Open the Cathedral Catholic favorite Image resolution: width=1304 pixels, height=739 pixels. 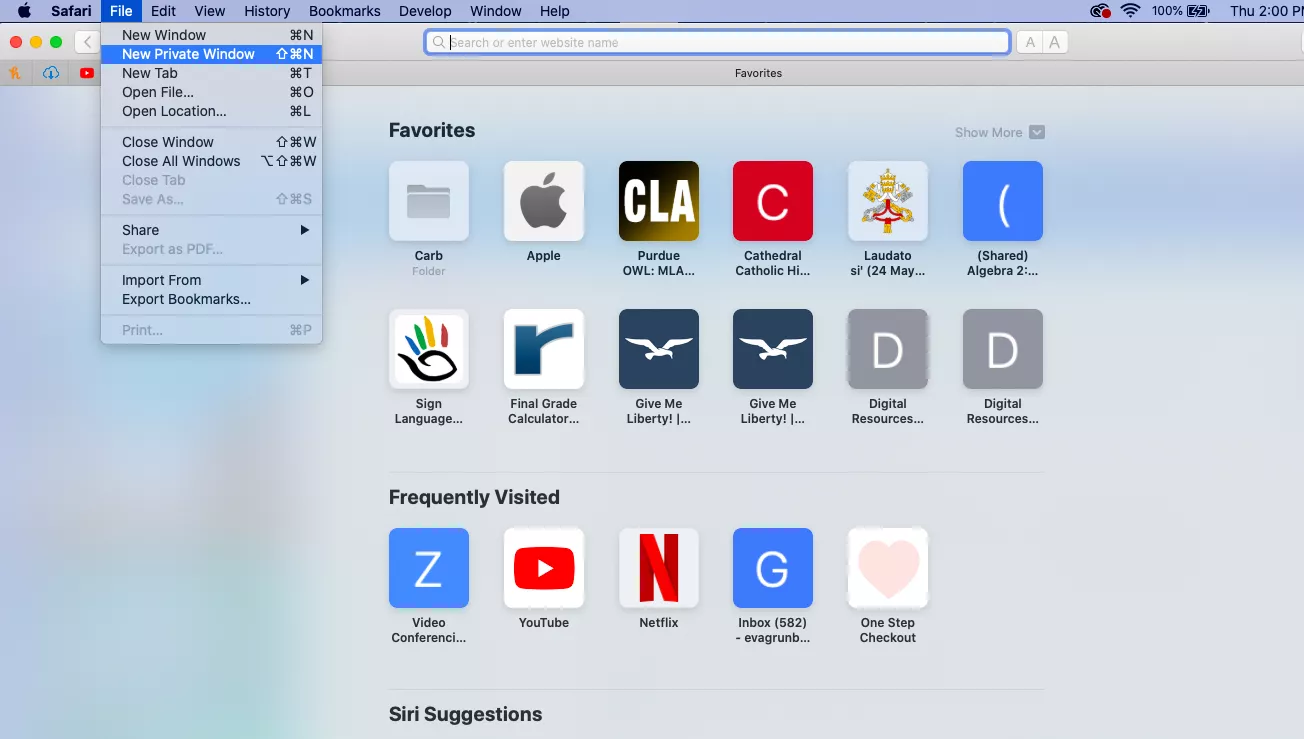click(773, 201)
